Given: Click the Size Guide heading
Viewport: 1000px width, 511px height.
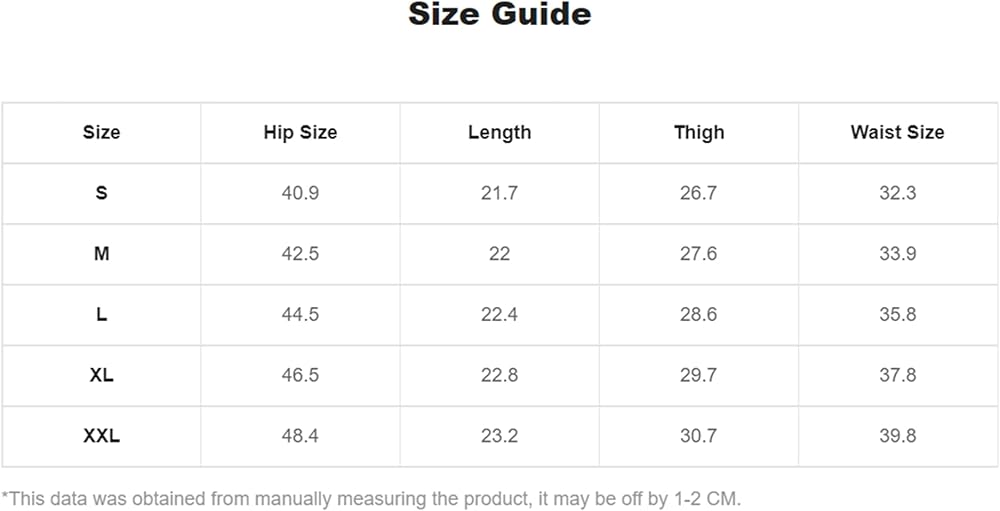Looking at the screenshot, I should point(499,15).
